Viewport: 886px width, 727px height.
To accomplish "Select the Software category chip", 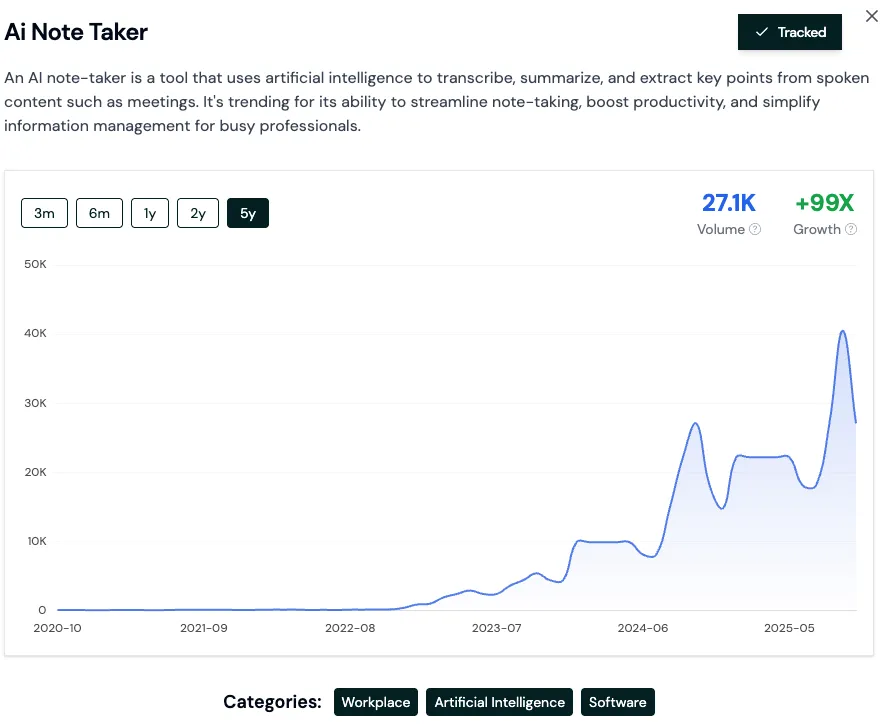I will pos(617,701).
